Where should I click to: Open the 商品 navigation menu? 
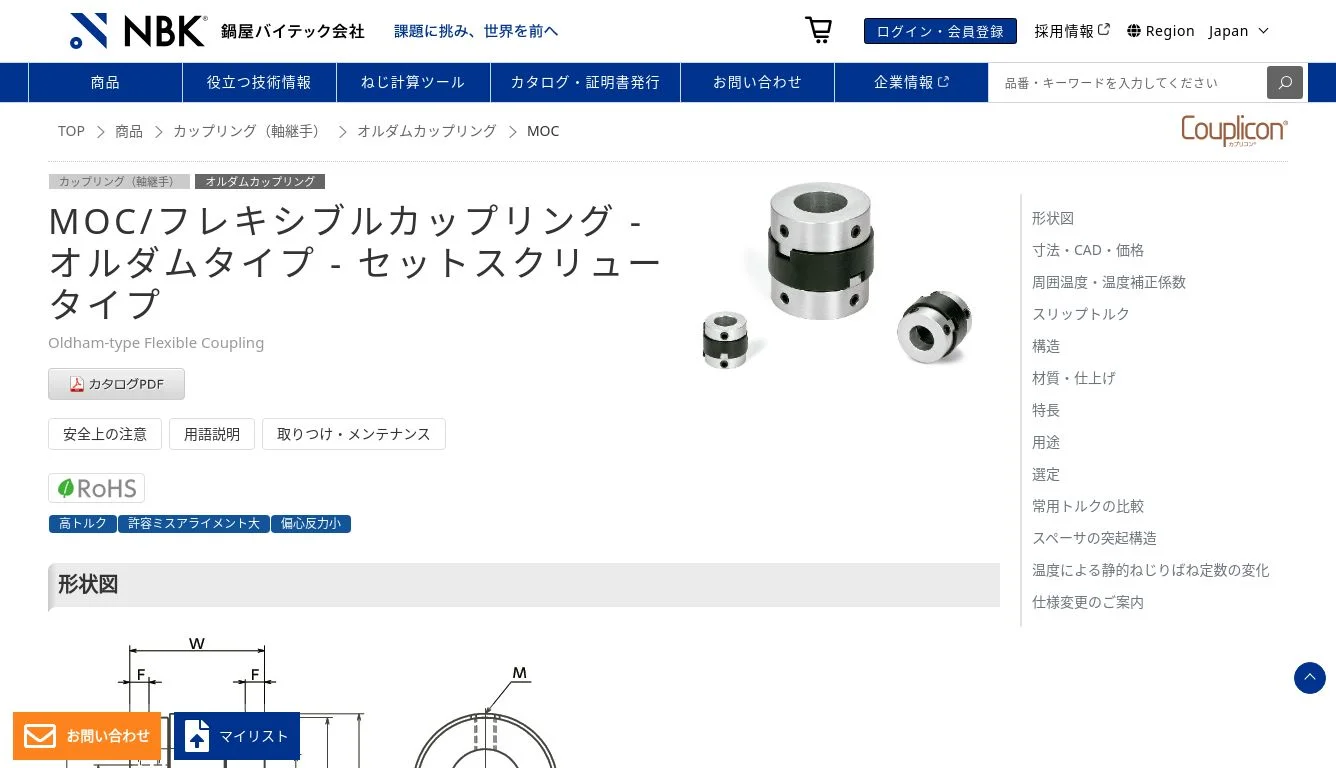click(x=105, y=82)
